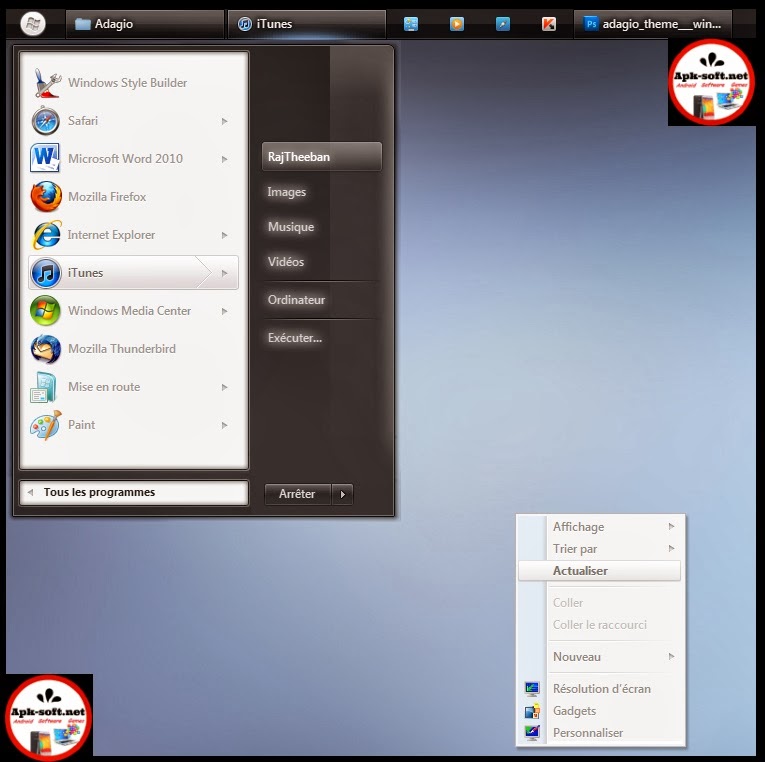This screenshot has width=765, height=762.
Task: Expand Microsoft Word 2010 jump list arrow
Action: (x=224, y=159)
